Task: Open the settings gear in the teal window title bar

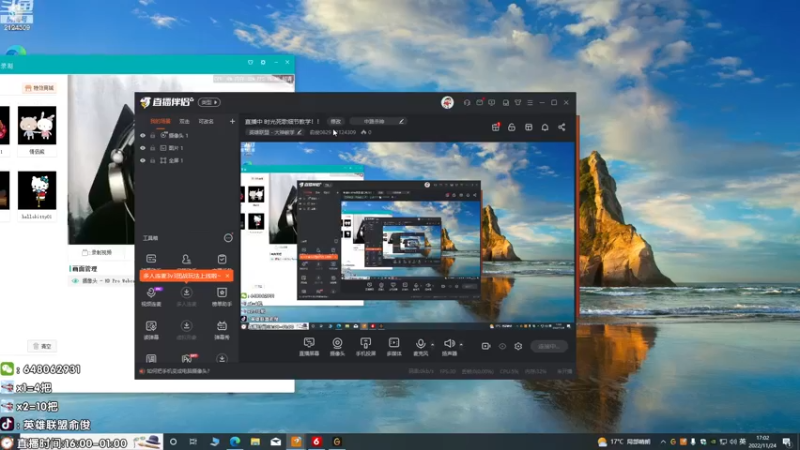Action: coord(263,62)
